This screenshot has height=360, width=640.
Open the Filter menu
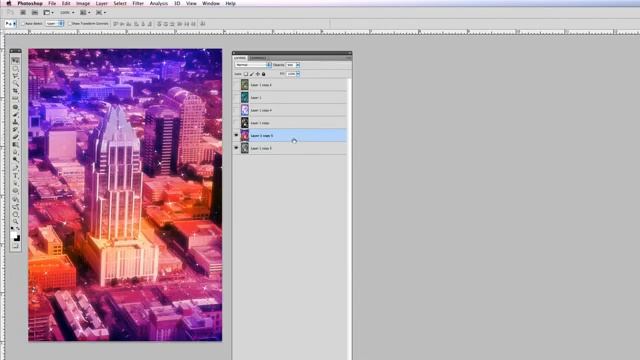[138, 3]
